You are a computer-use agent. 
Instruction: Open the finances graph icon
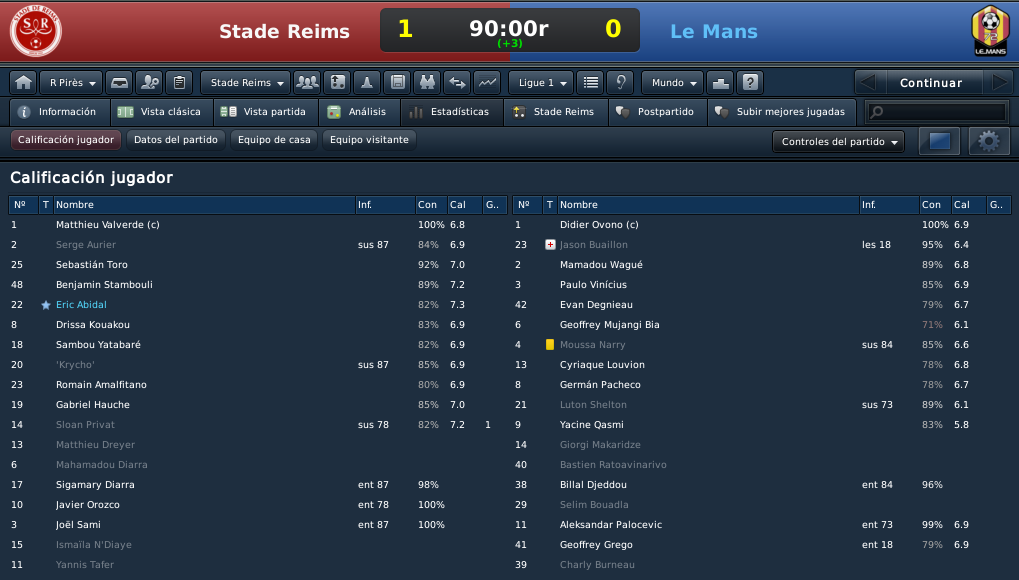[487, 83]
